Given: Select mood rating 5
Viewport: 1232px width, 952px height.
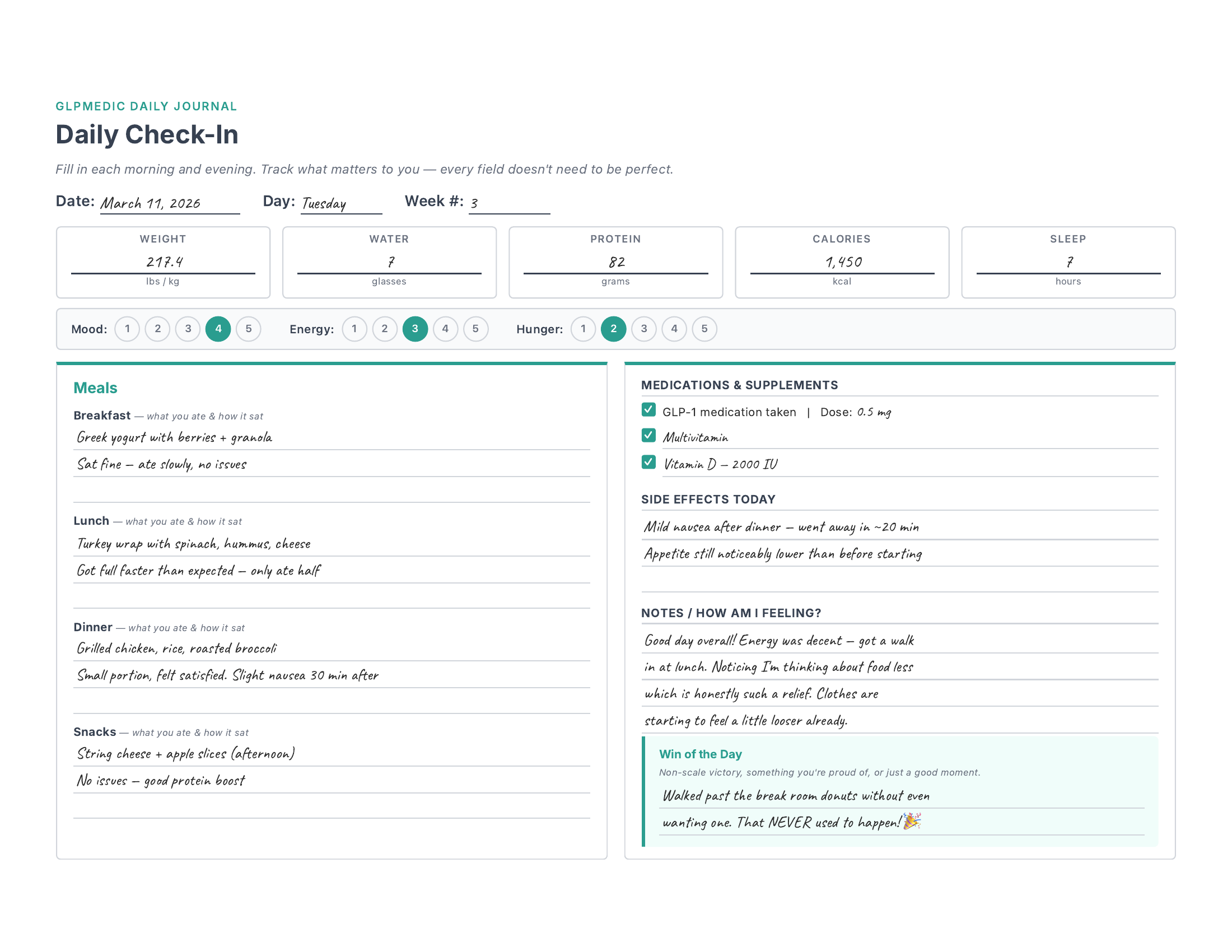Looking at the screenshot, I should click(x=249, y=329).
